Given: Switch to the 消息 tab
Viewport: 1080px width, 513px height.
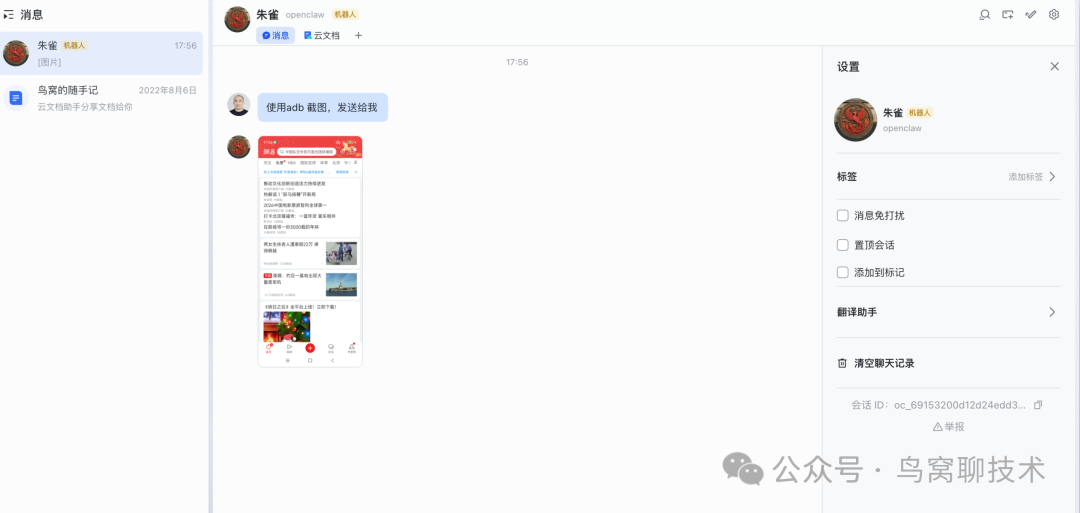Looking at the screenshot, I should point(276,35).
